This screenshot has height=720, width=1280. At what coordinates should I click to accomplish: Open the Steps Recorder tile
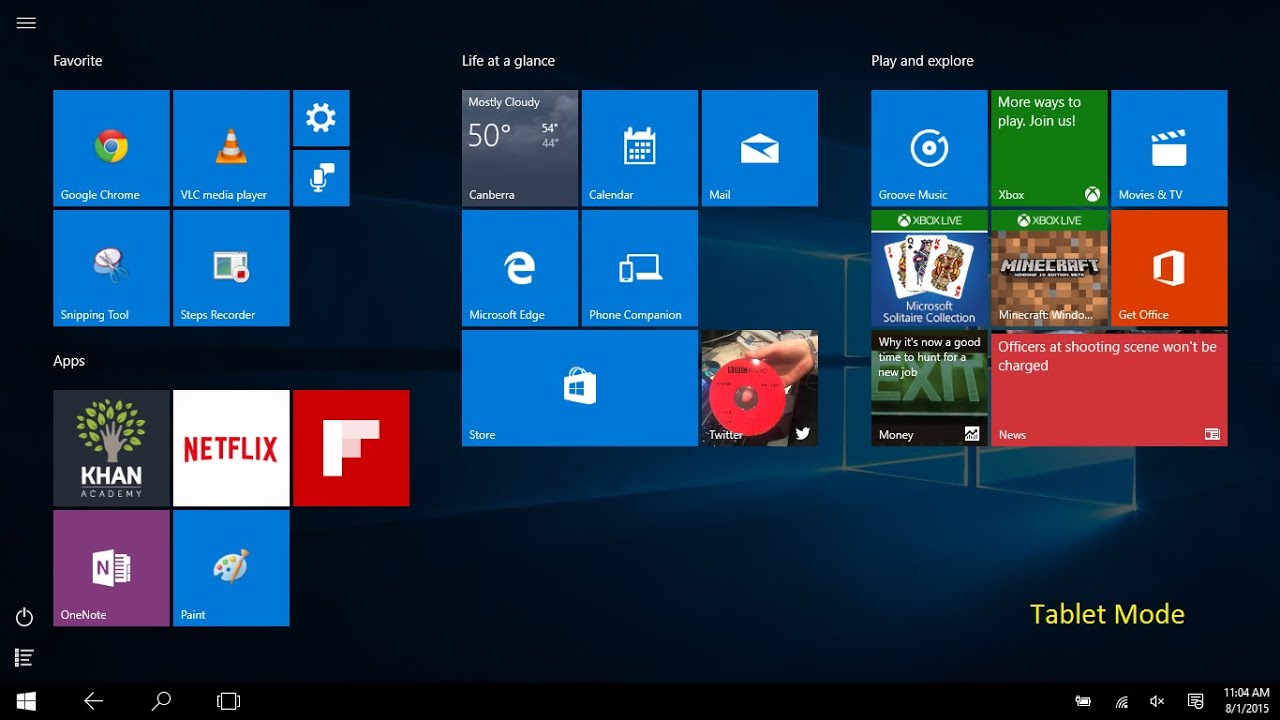coord(231,268)
